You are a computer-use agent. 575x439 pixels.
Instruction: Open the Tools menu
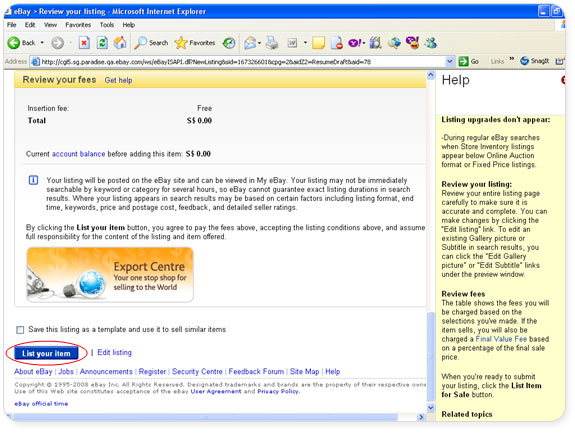pos(107,25)
